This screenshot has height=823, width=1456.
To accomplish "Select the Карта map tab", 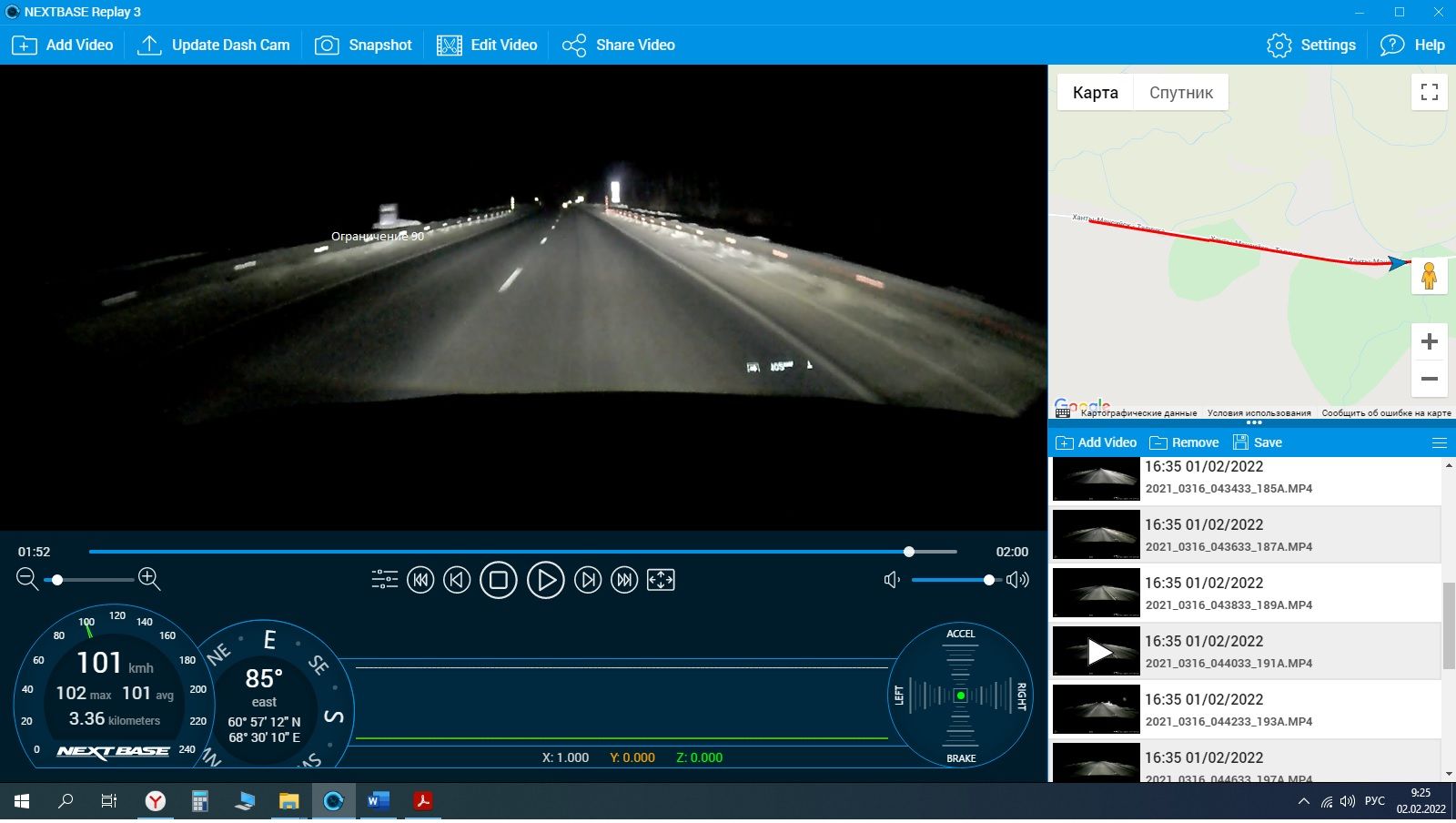I will tap(1095, 93).
